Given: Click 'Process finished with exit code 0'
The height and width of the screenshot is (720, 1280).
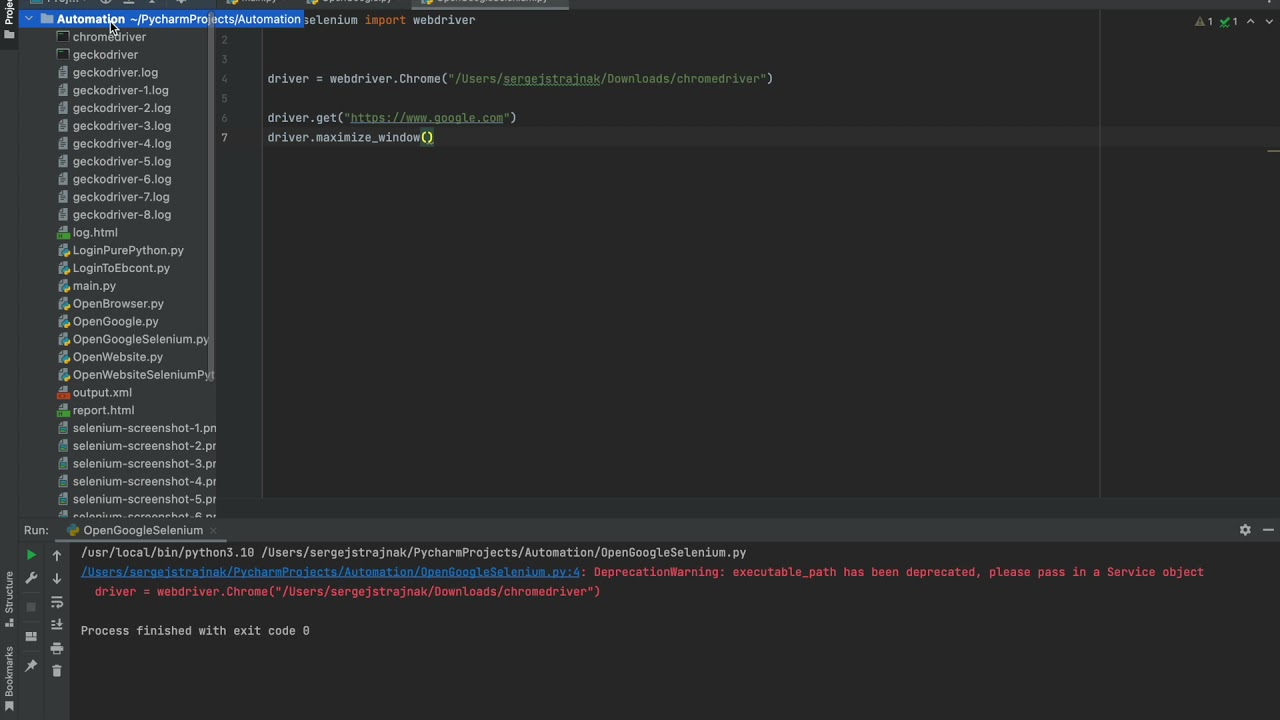Looking at the screenshot, I should tap(195, 631).
